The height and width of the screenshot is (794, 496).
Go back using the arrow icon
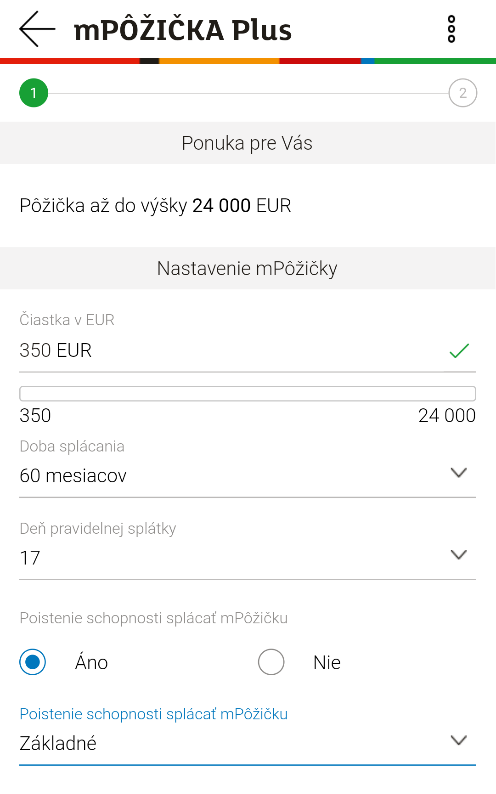click(37, 29)
